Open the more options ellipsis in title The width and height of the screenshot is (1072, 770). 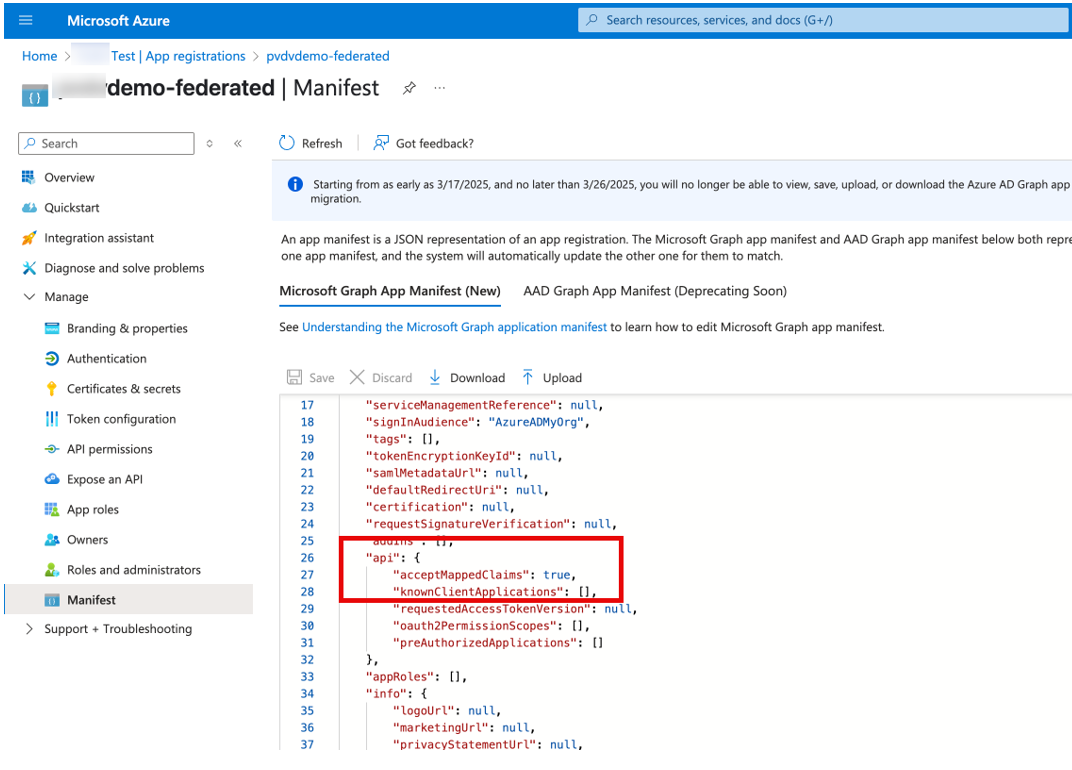point(440,88)
